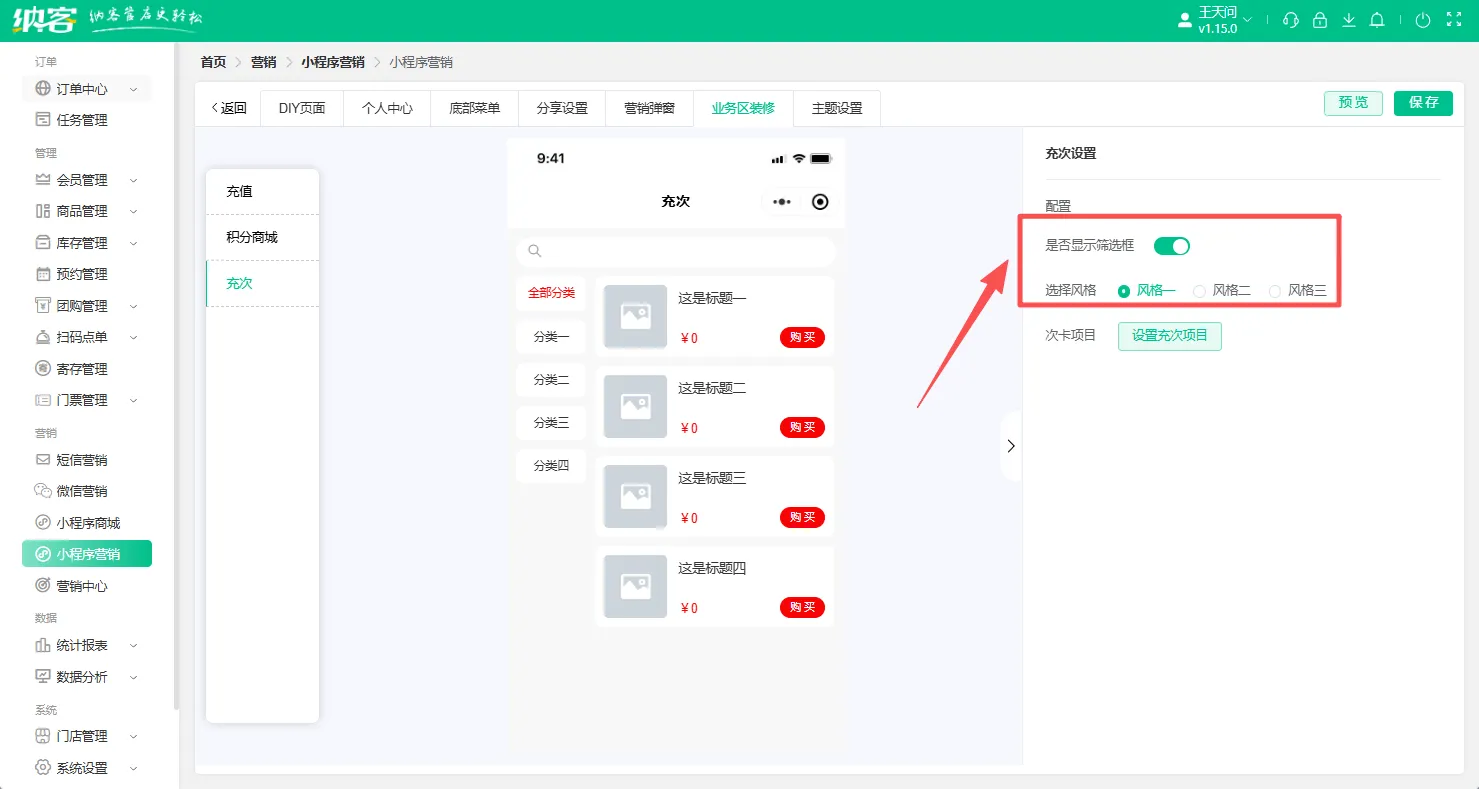Expand the 会员管理 sidebar menu
Screen dimensions: 1479x789
tap(80, 179)
